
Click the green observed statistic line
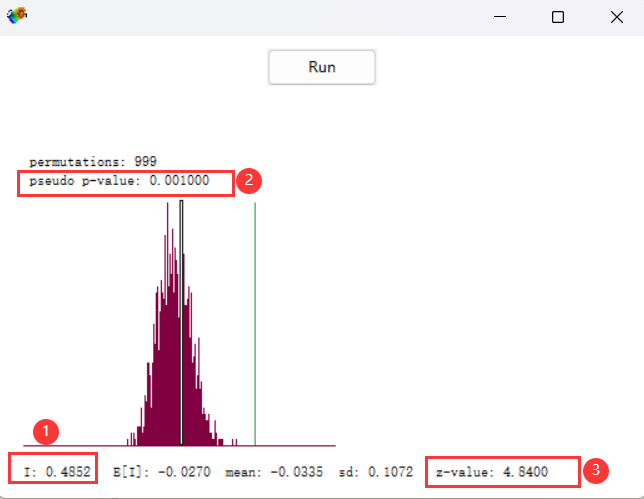pyautogui.click(x=255, y=324)
